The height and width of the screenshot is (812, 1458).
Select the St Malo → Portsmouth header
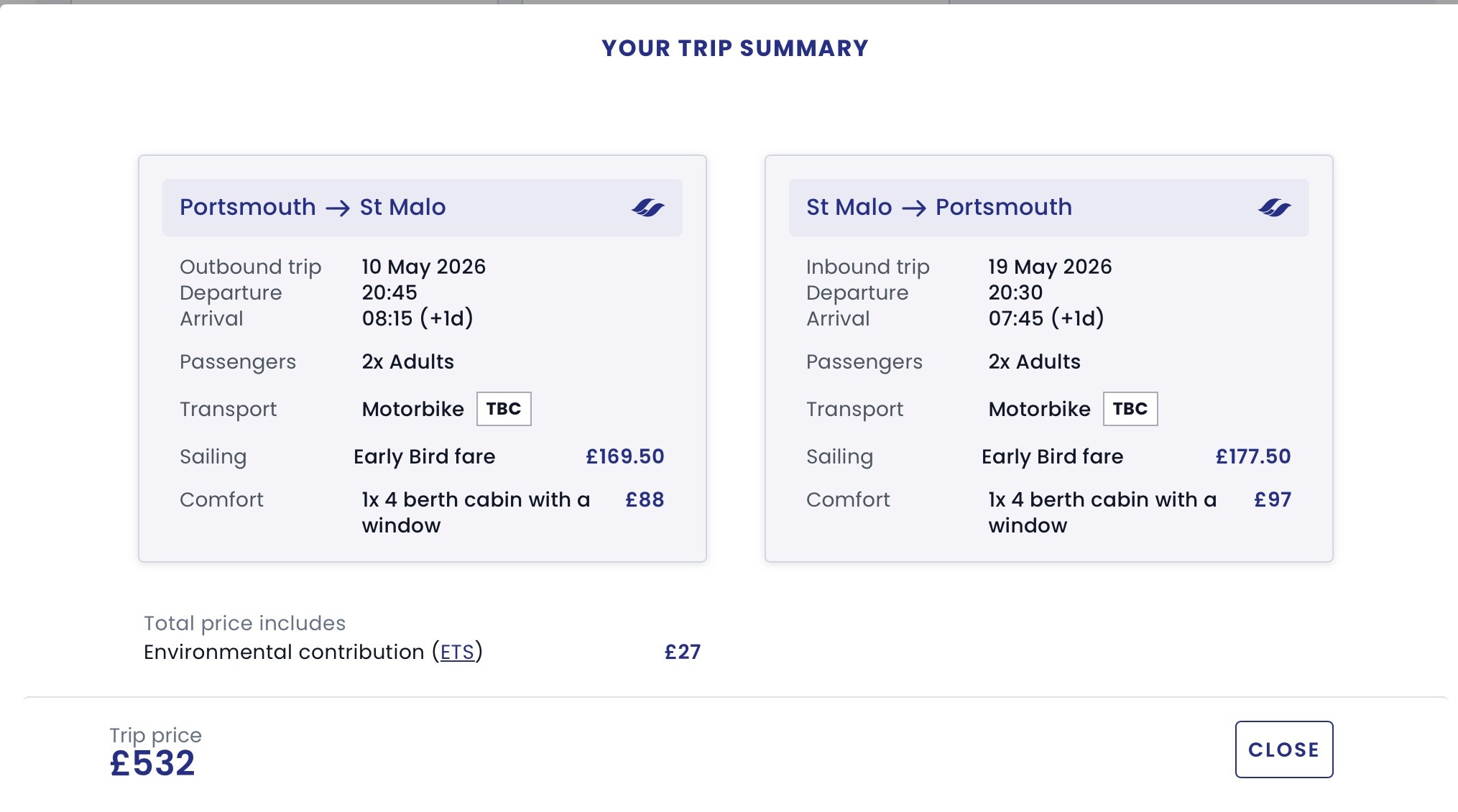click(938, 207)
